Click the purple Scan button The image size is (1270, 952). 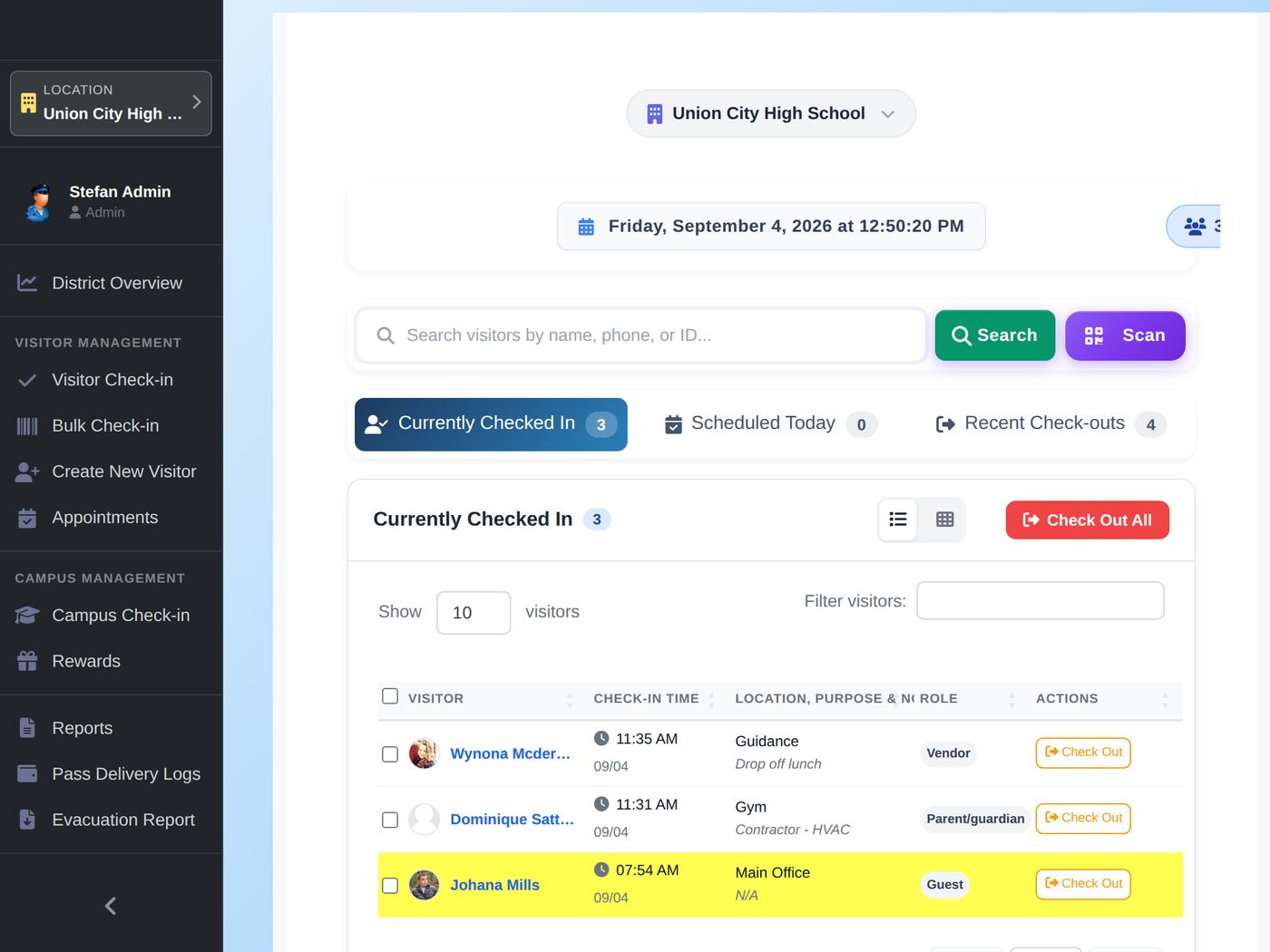1125,335
